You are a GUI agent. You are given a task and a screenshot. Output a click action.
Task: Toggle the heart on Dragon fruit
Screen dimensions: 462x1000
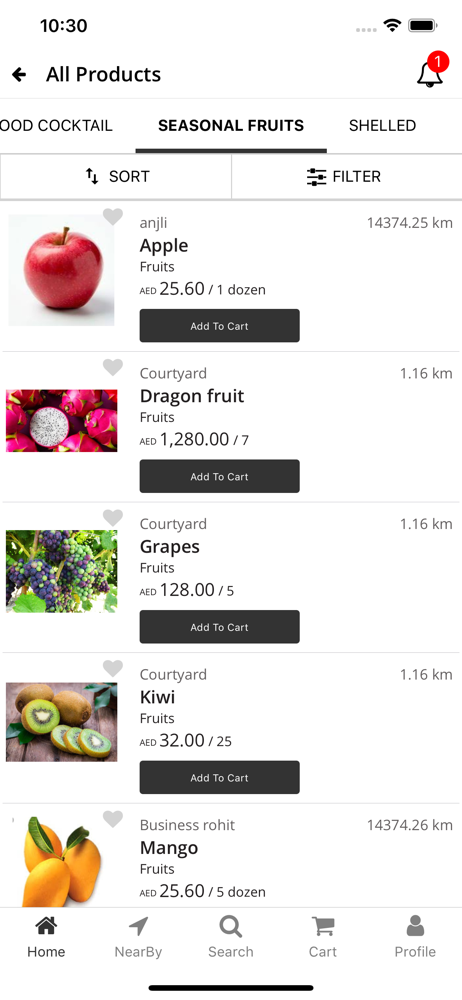point(113,367)
